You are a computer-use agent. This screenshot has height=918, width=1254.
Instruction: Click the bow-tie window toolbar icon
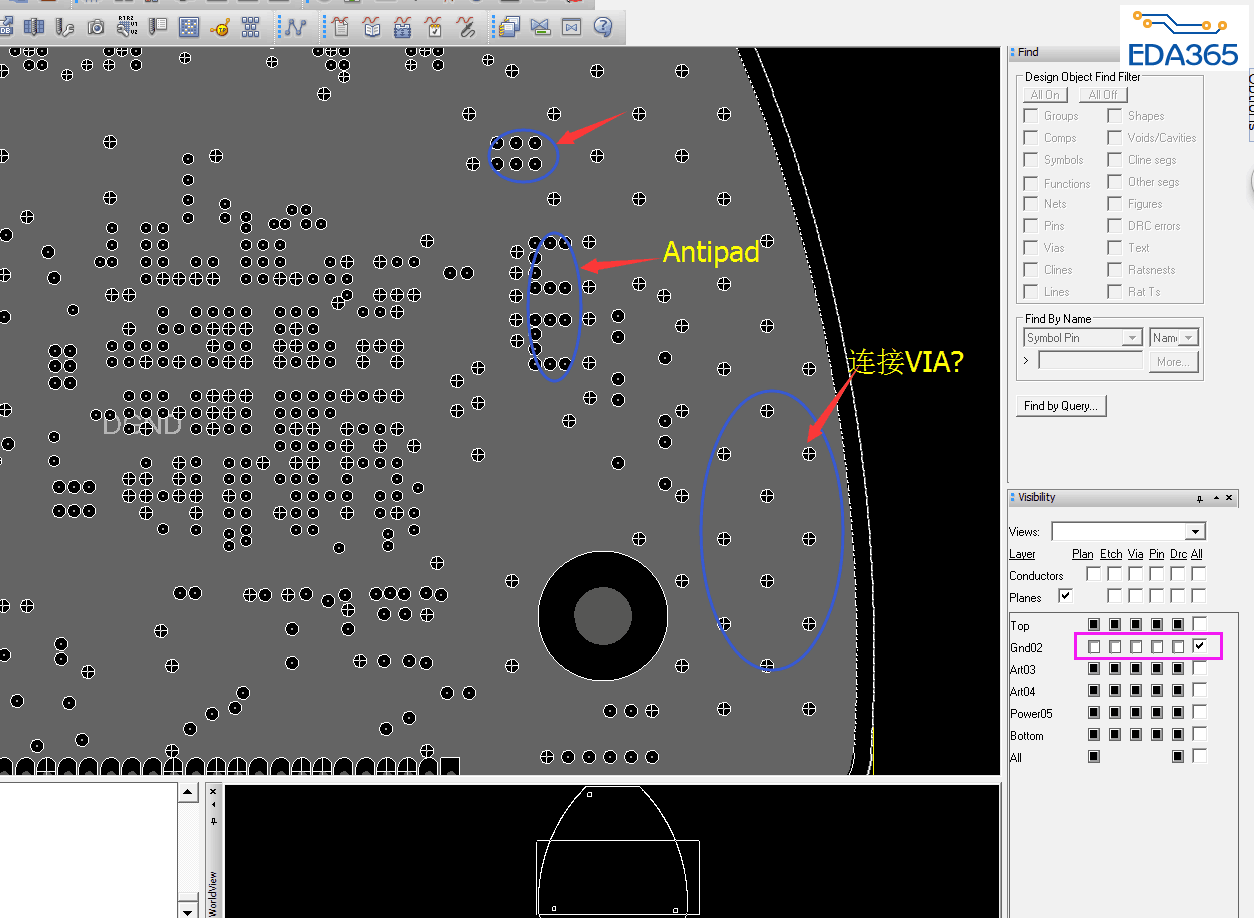571,28
